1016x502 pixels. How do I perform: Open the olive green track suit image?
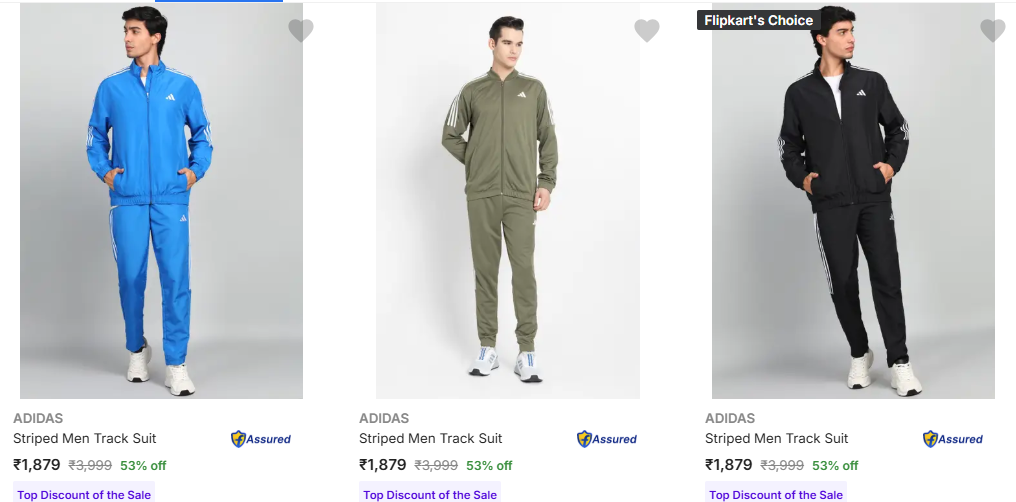507,200
